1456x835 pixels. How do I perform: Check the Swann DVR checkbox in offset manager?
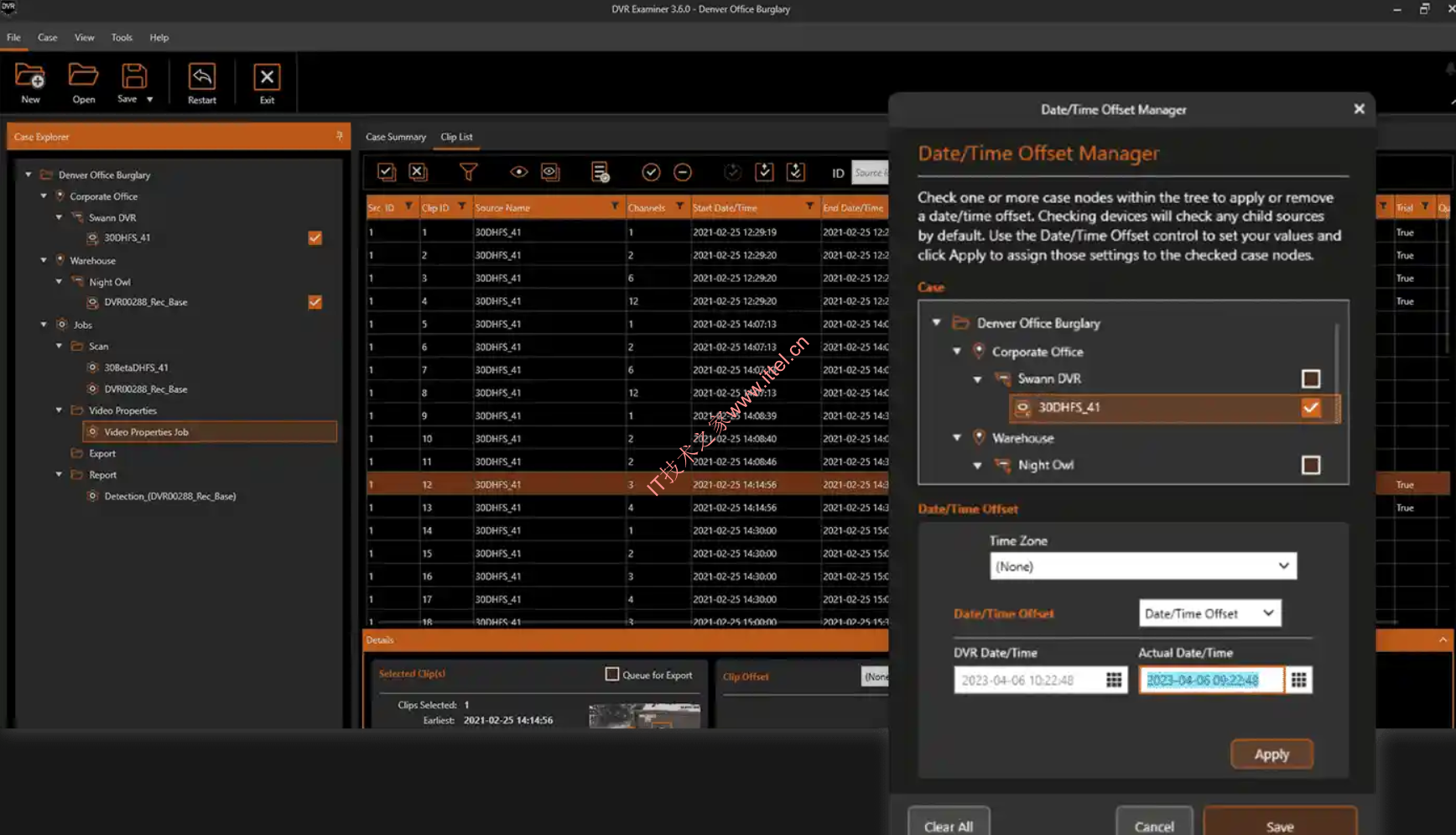tap(1310, 378)
